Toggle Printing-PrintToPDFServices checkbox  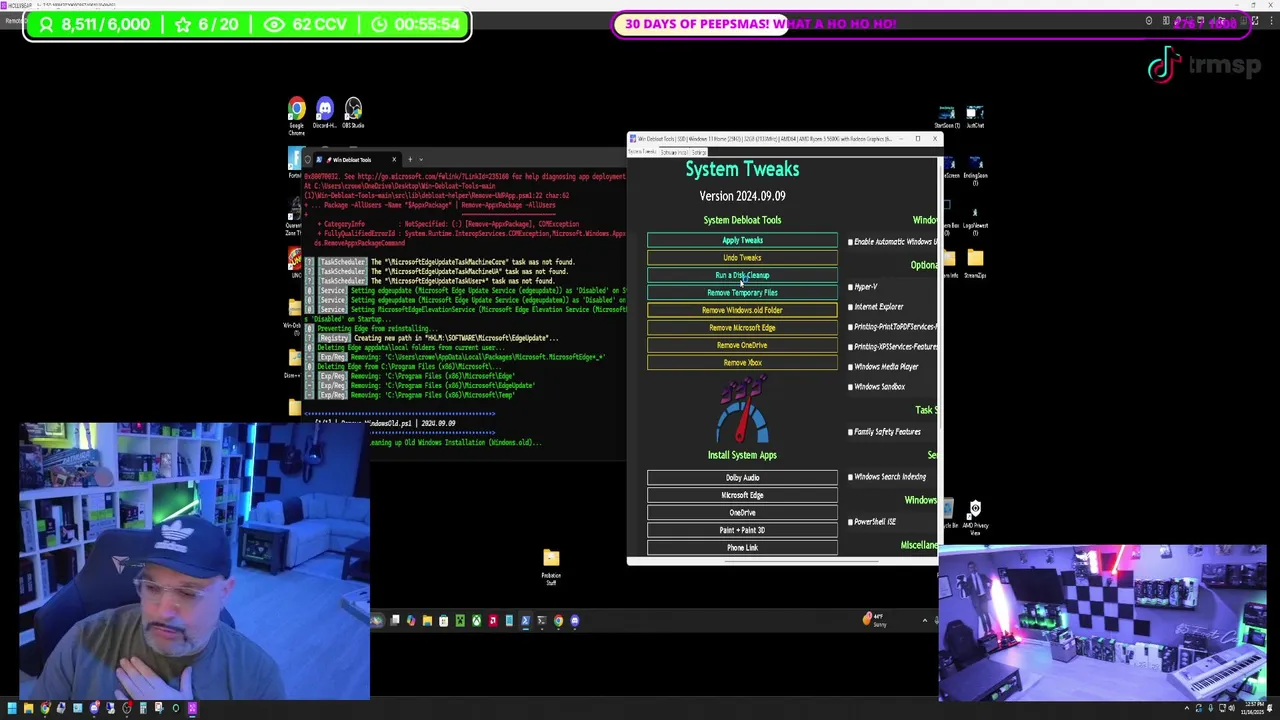click(x=851, y=327)
